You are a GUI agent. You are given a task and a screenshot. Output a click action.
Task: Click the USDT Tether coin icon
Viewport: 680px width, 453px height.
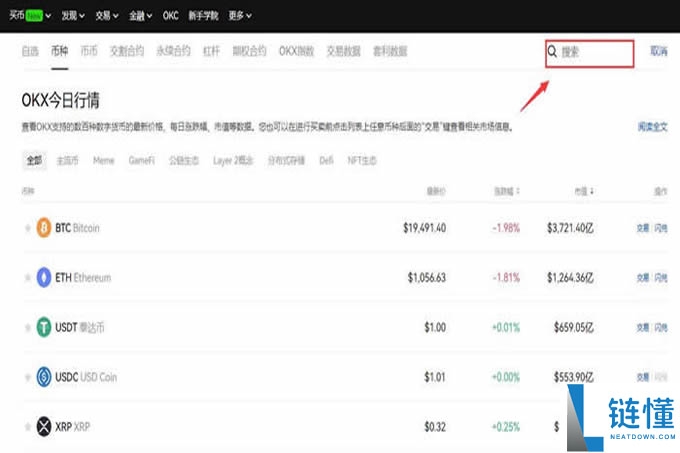[x=43, y=327]
